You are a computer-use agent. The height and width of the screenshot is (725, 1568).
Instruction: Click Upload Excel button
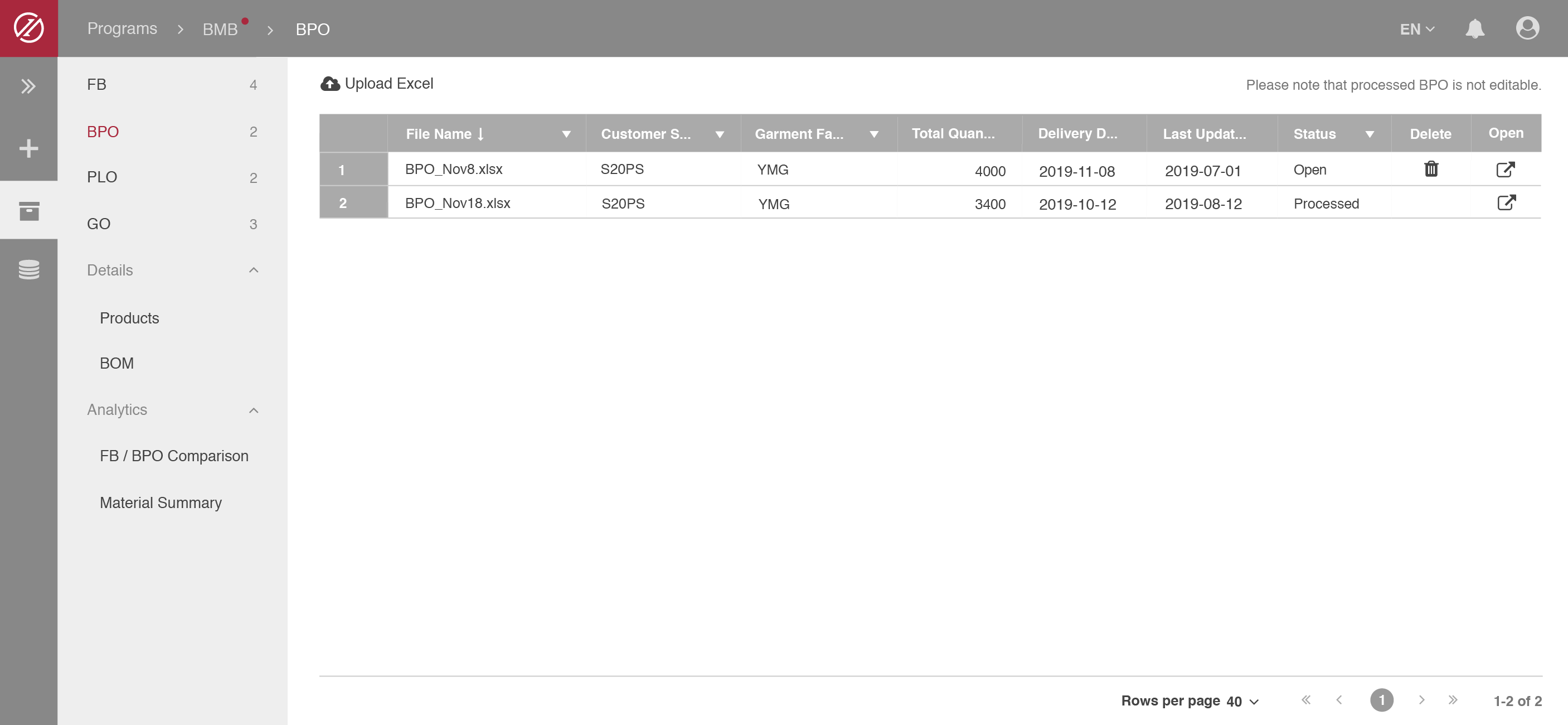(377, 84)
